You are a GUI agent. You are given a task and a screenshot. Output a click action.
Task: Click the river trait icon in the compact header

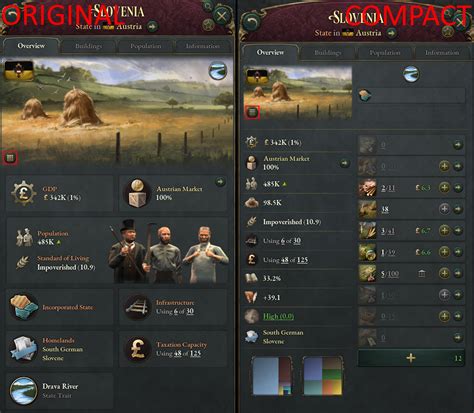click(411, 74)
